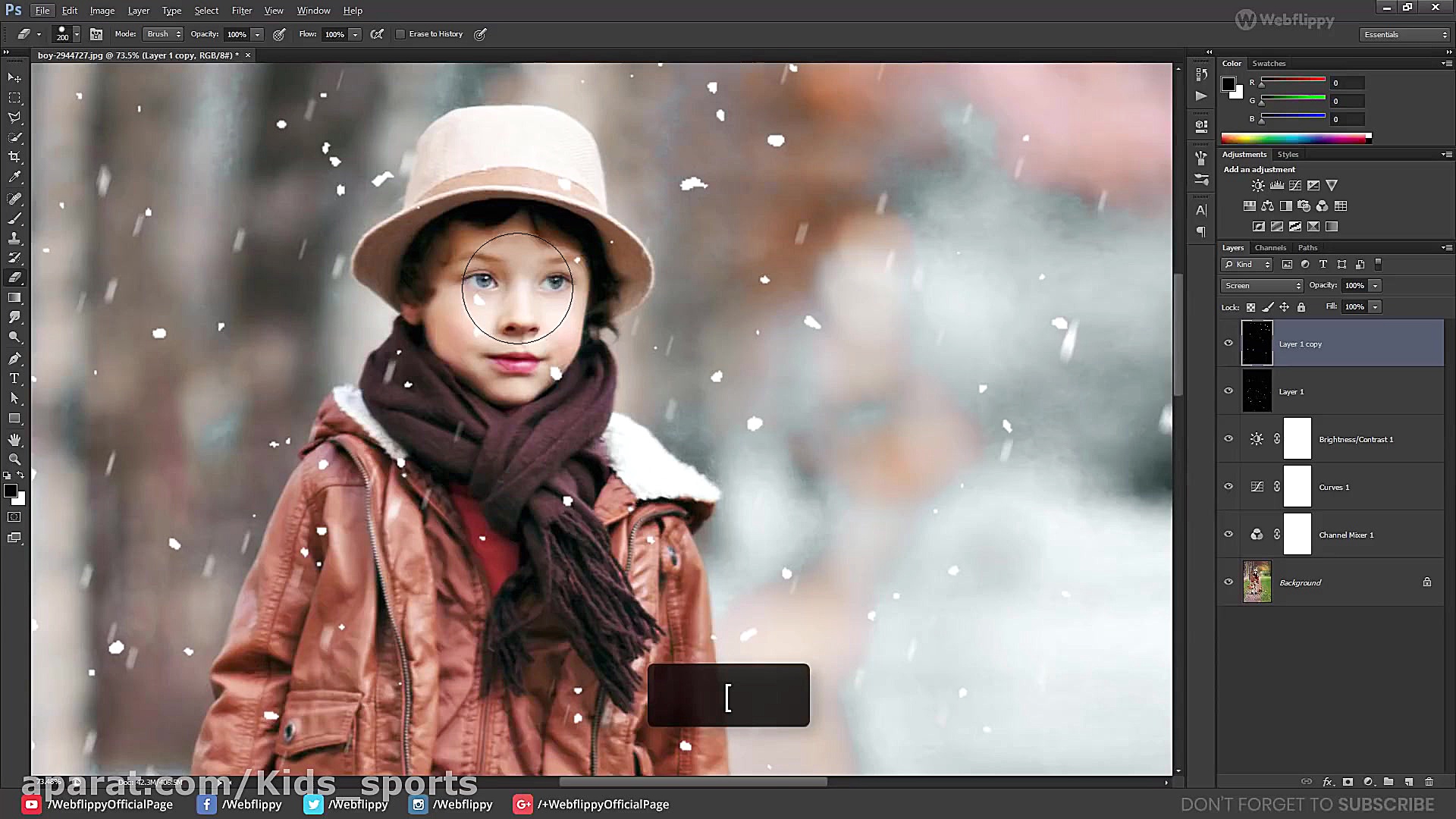Enable the Erase to History checkbox

400,34
